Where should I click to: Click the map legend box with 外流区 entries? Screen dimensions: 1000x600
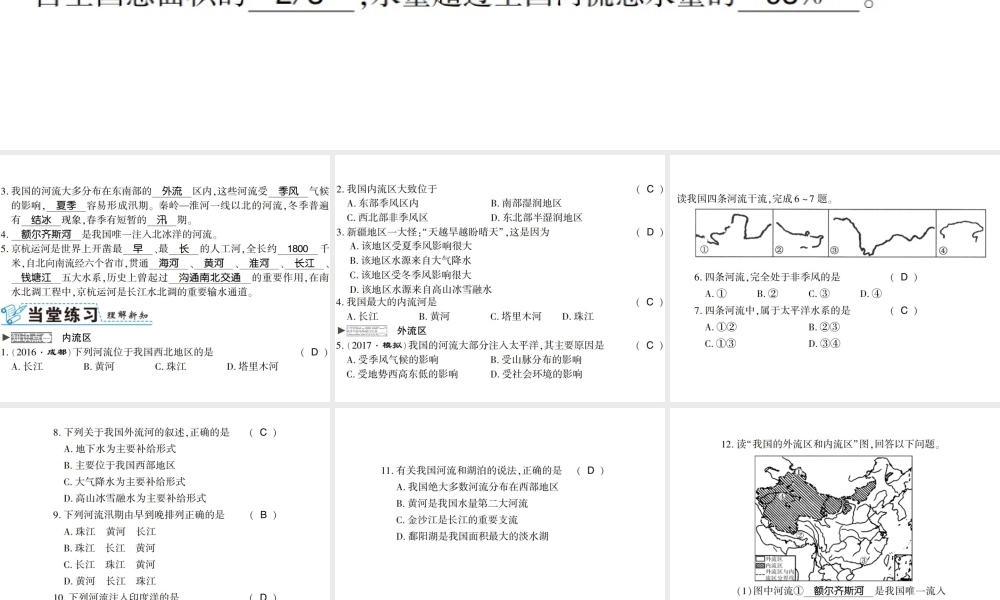click(775, 567)
